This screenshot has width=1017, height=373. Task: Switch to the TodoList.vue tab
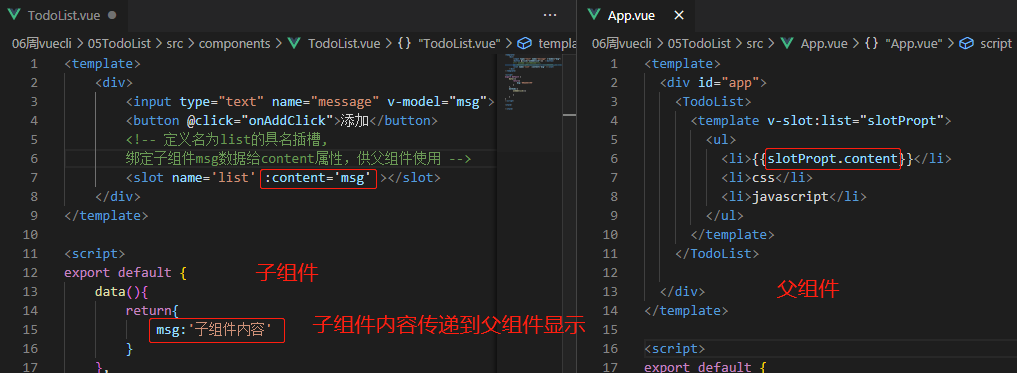coord(64,15)
